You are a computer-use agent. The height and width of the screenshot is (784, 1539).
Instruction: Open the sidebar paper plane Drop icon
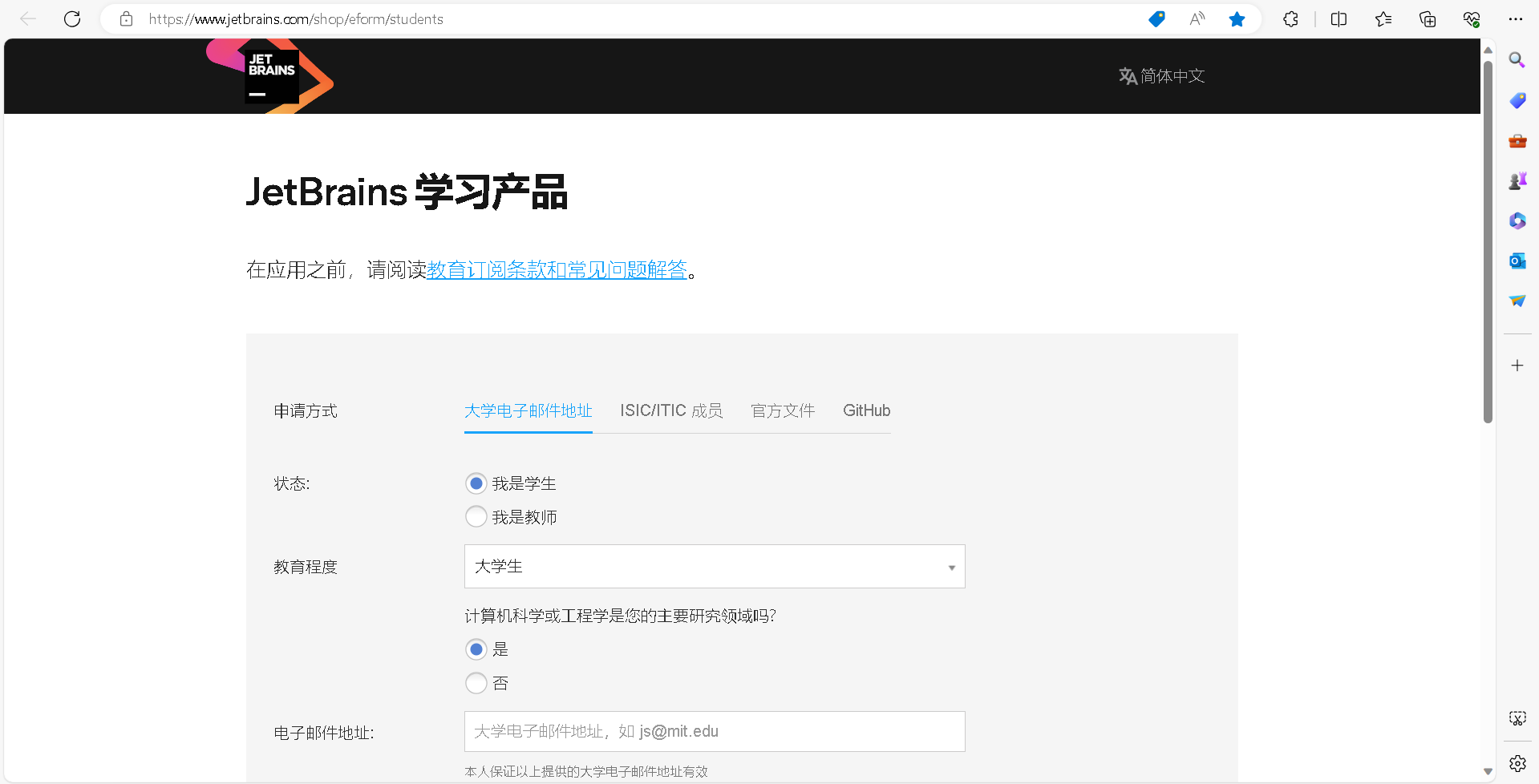point(1517,301)
